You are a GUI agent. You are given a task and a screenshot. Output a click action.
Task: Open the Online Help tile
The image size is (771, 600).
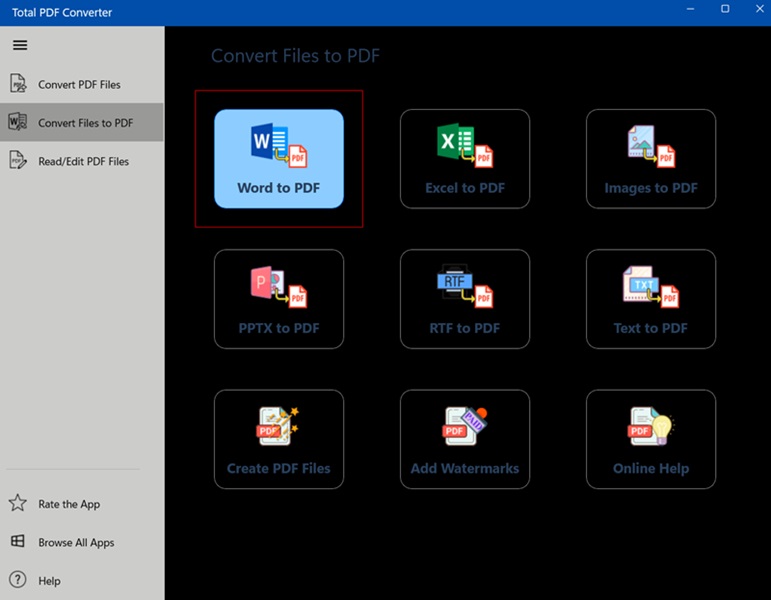click(651, 439)
